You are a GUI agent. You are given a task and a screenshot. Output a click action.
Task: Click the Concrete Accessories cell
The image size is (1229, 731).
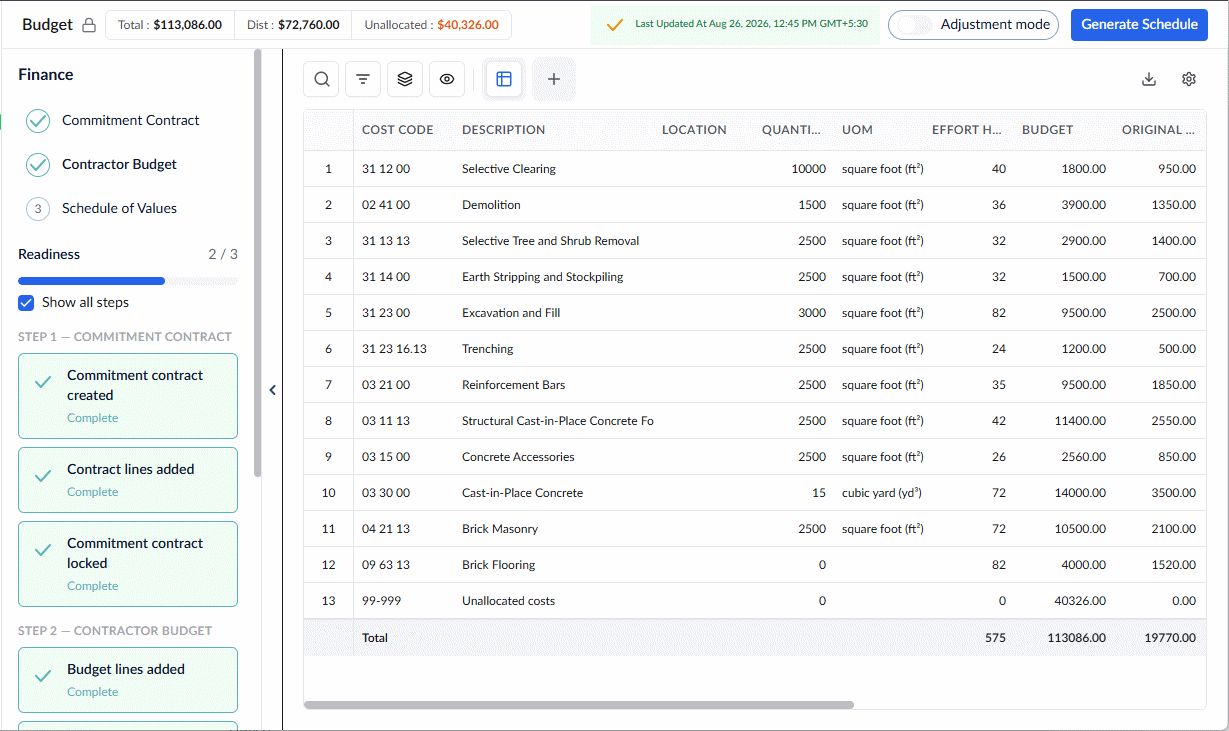(518, 457)
